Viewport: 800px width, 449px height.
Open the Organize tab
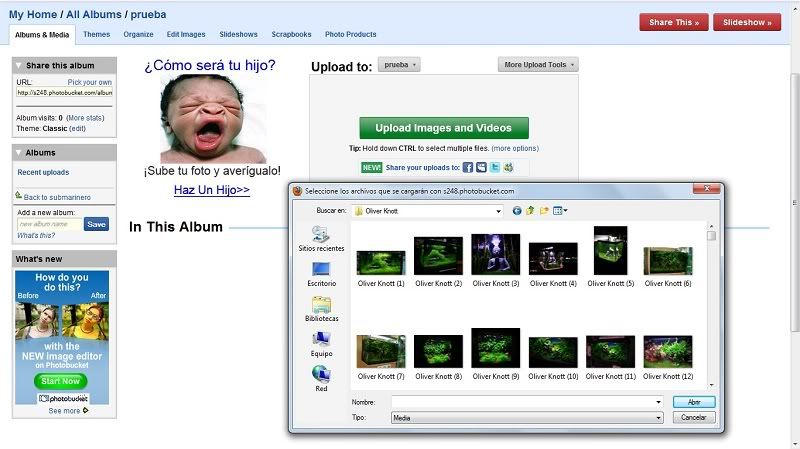[x=138, y=34]
